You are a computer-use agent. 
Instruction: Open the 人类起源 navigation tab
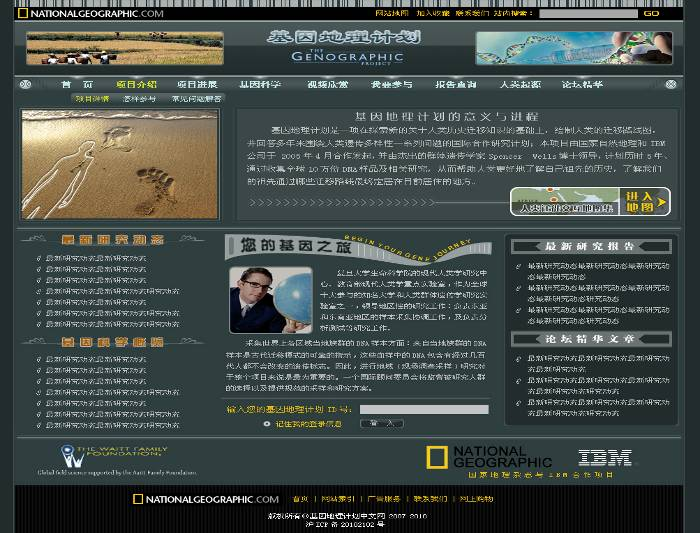(x=520, y=84)
